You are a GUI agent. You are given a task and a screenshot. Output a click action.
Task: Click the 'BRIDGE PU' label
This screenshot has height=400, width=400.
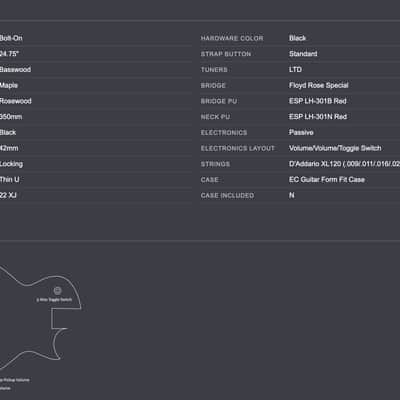[219, 101]
